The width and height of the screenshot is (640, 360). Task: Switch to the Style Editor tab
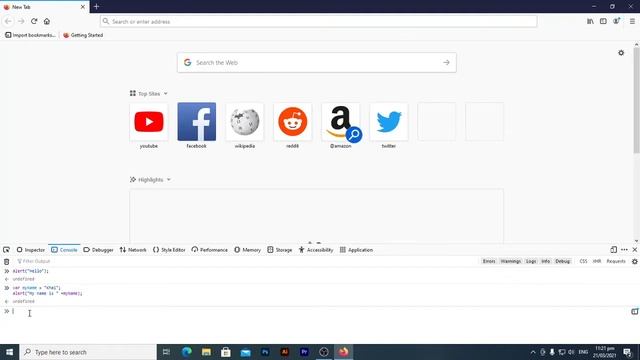coord(169,250)
